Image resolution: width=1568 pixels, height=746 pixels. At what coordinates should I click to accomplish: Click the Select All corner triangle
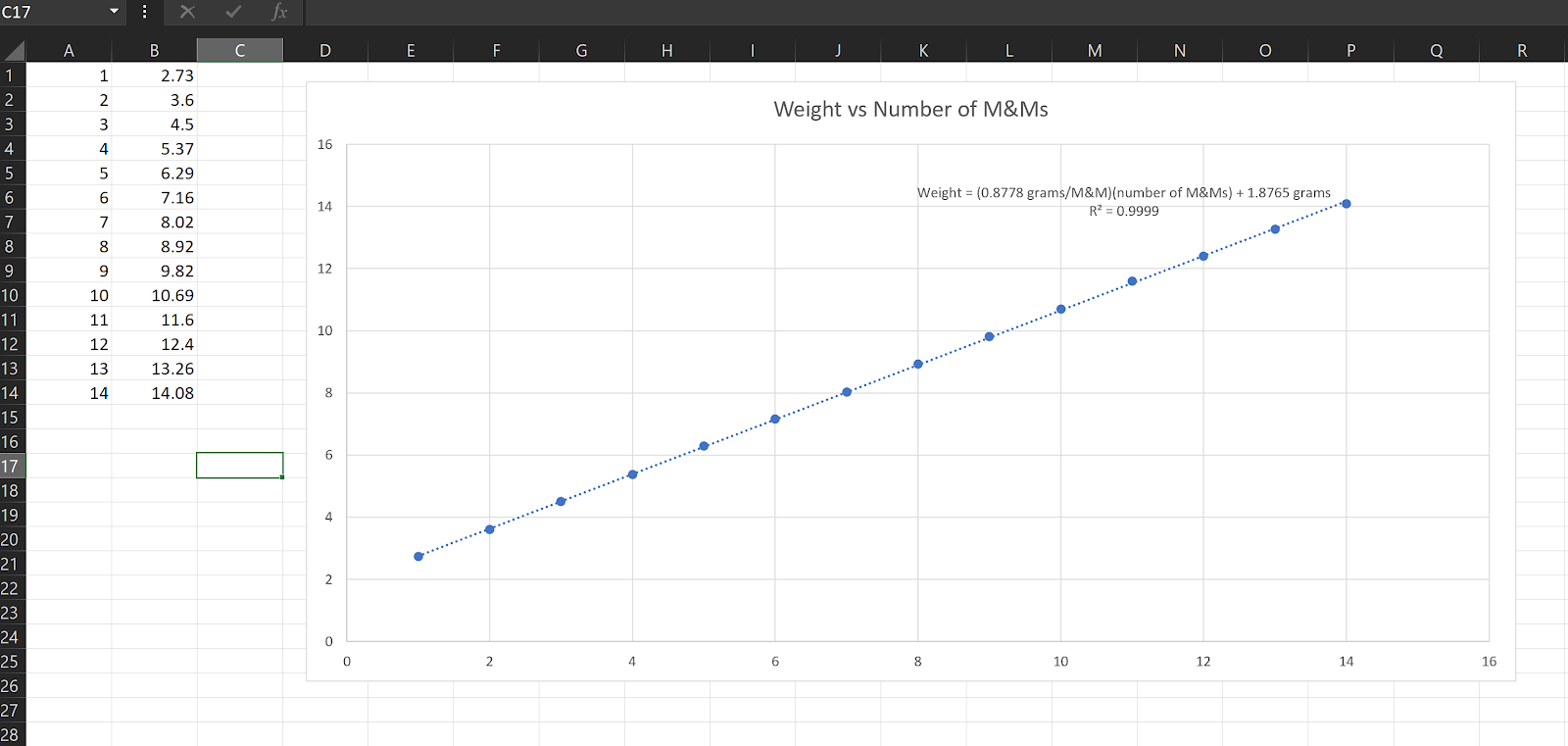pyautogui.click(x=13, y=50)
